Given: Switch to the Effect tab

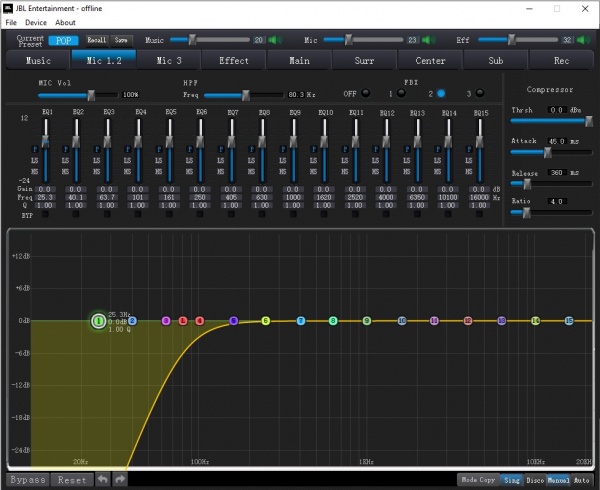Looking at the screenshot, I should 234,60.
